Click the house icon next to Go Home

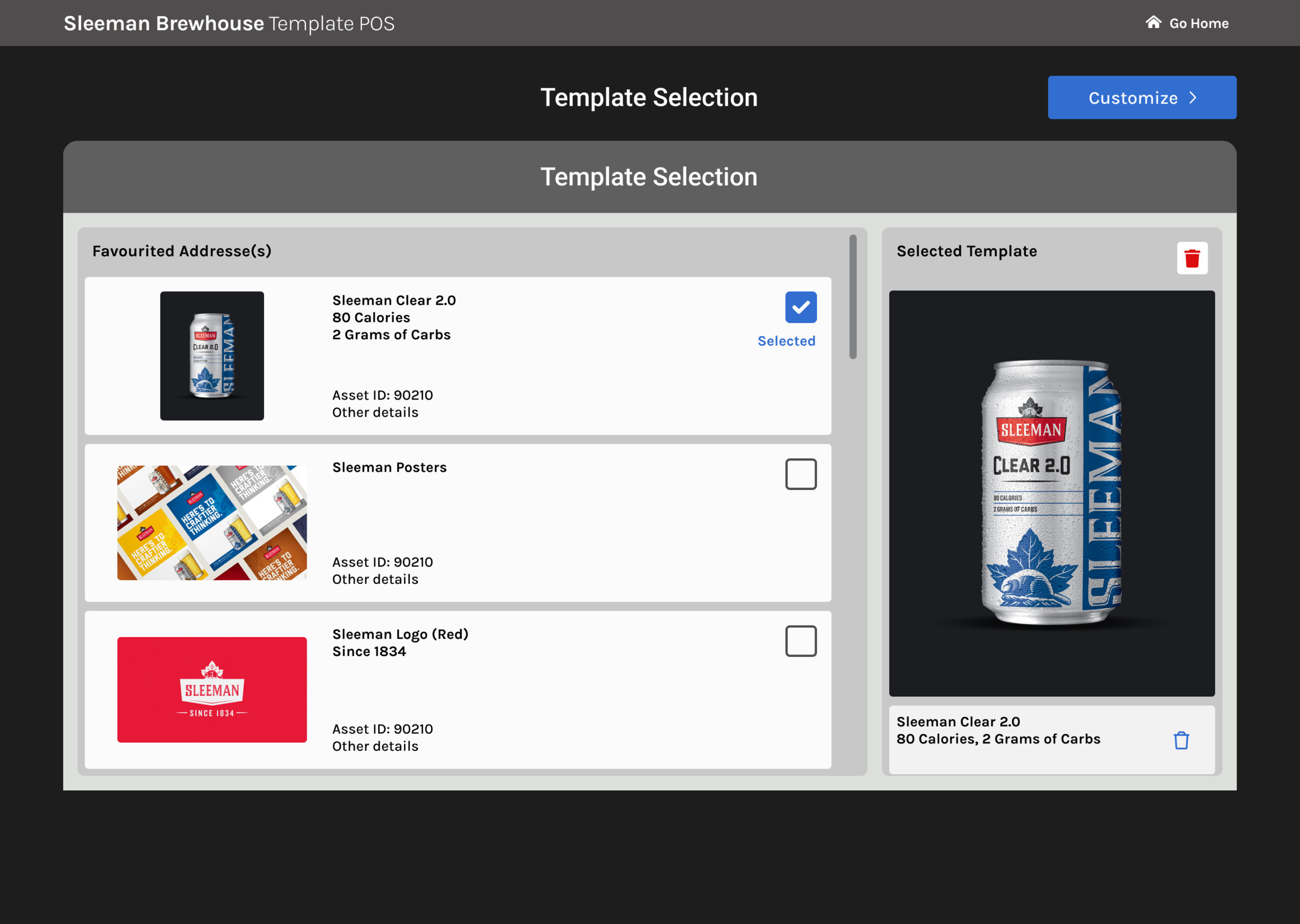(1153, 23)
